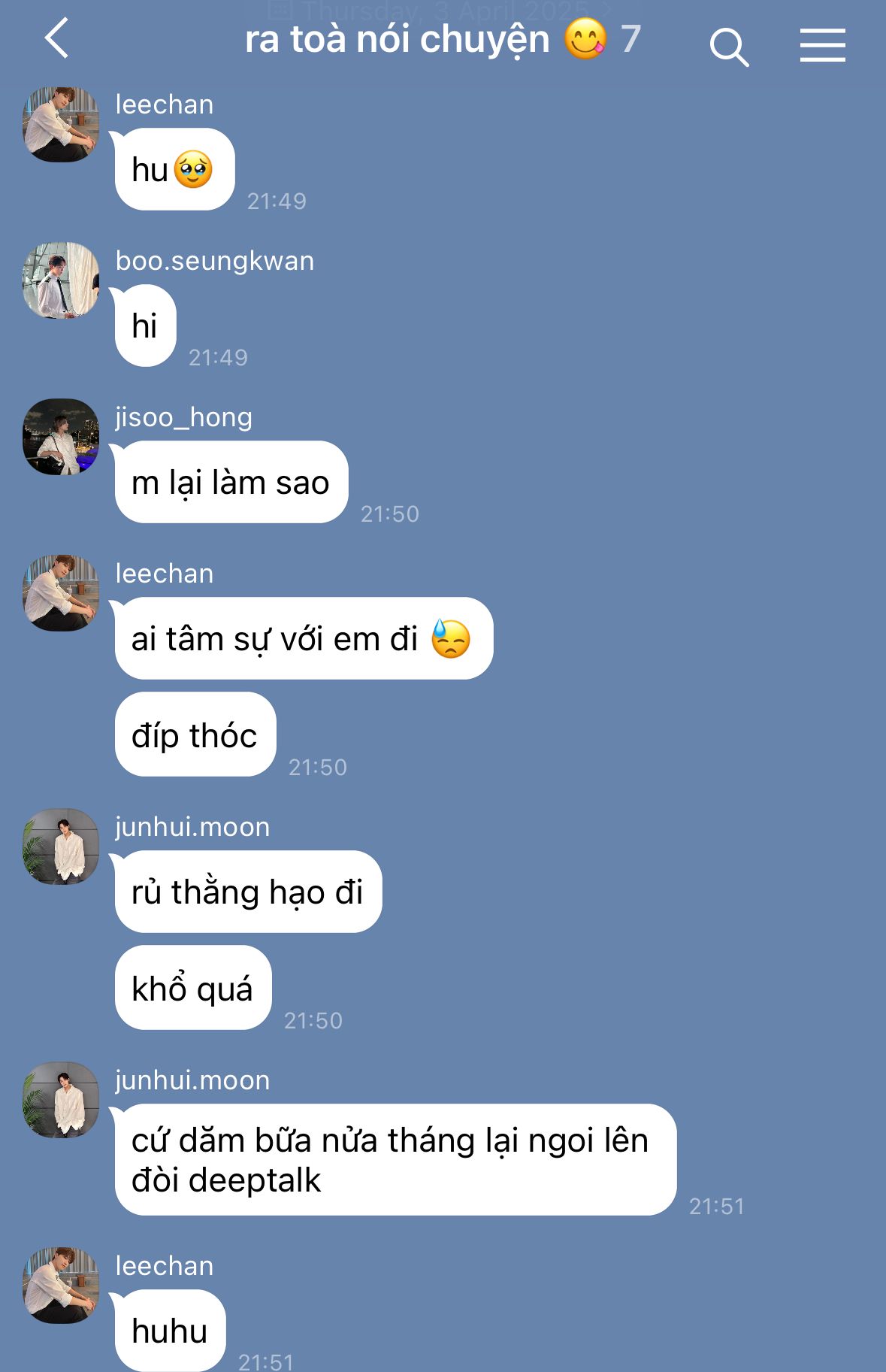Tap the "rủ thằng hạo đi" message
Screen dimensions: 886x1372
click(x=248, y=892)
